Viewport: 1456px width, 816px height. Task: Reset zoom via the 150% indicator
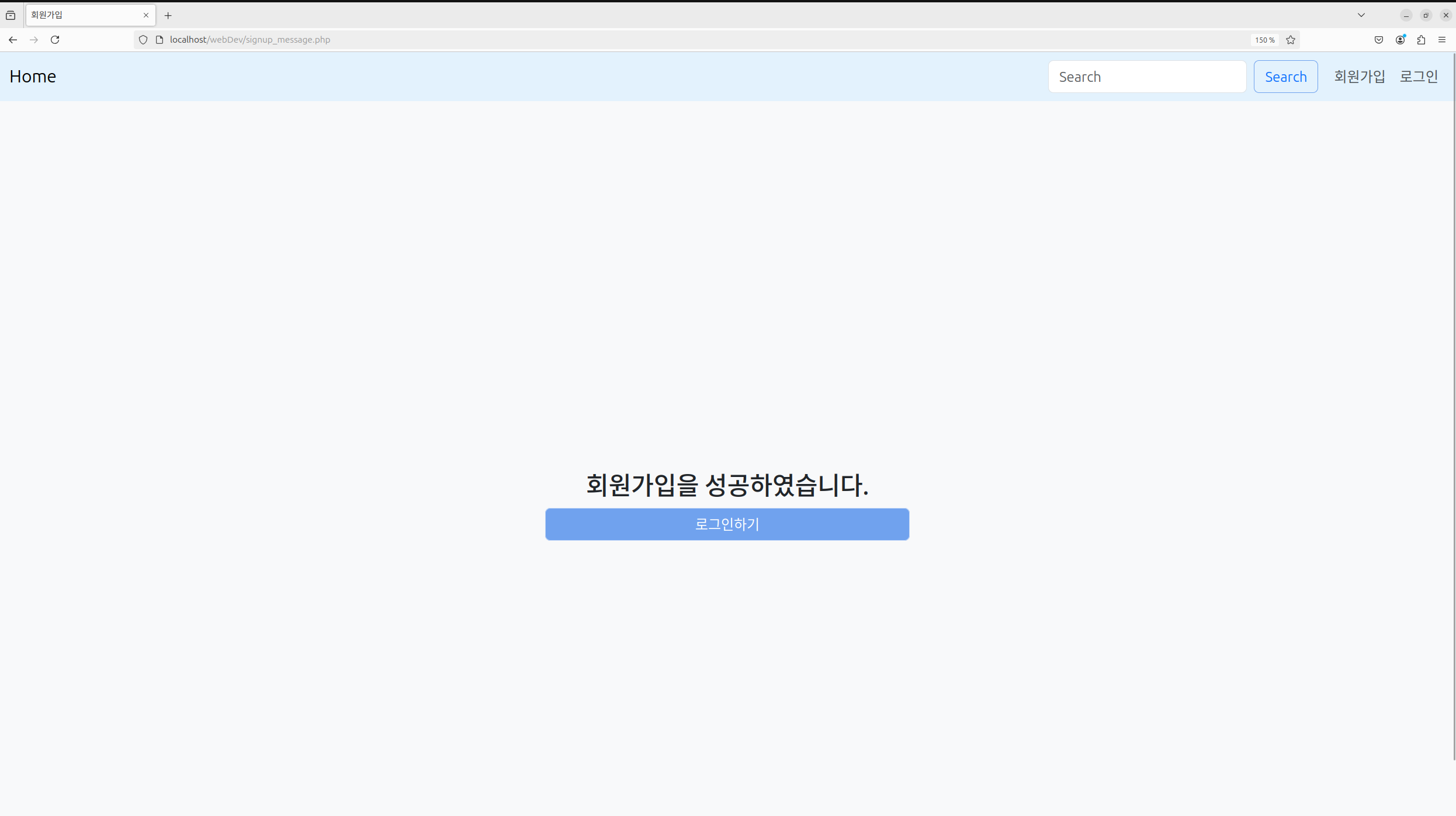1264,39
